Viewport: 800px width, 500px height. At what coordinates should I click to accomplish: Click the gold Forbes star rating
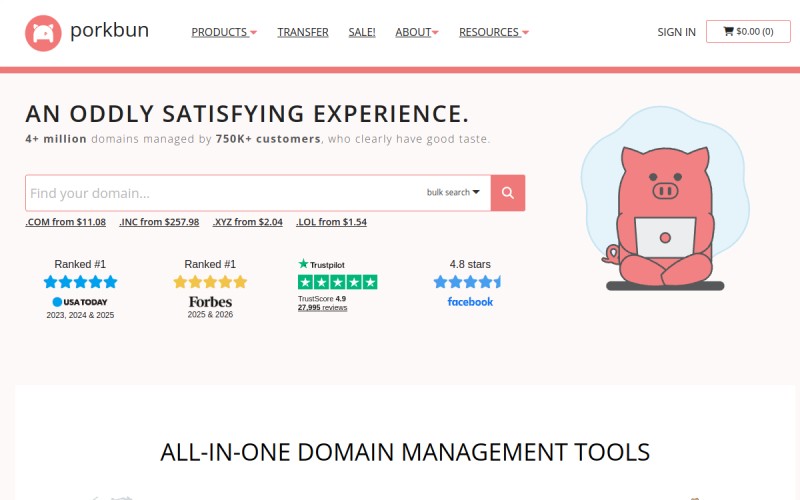pyautogui.click(x=210, y=282)
